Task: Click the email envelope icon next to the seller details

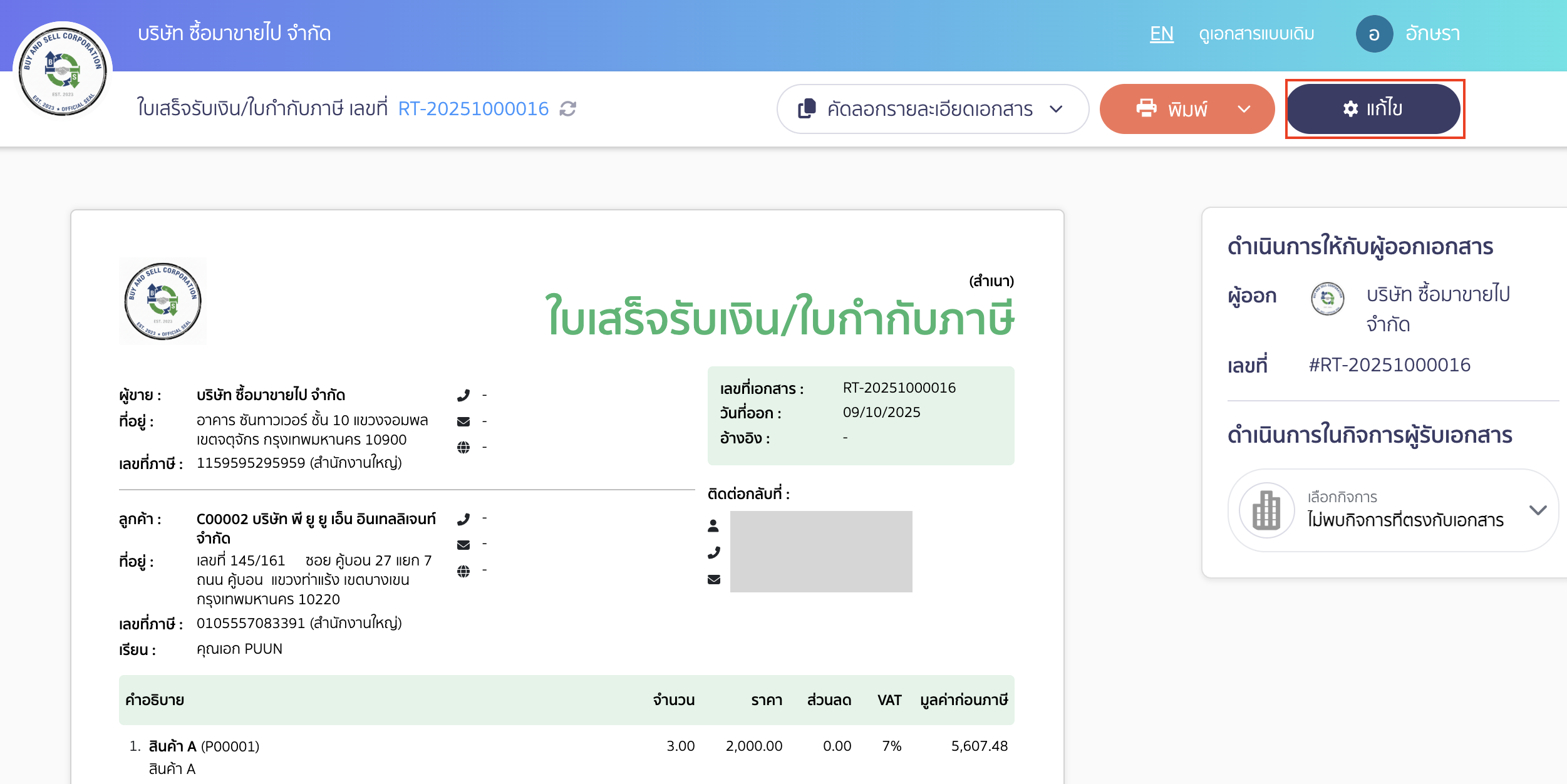Action: (463, 421)
